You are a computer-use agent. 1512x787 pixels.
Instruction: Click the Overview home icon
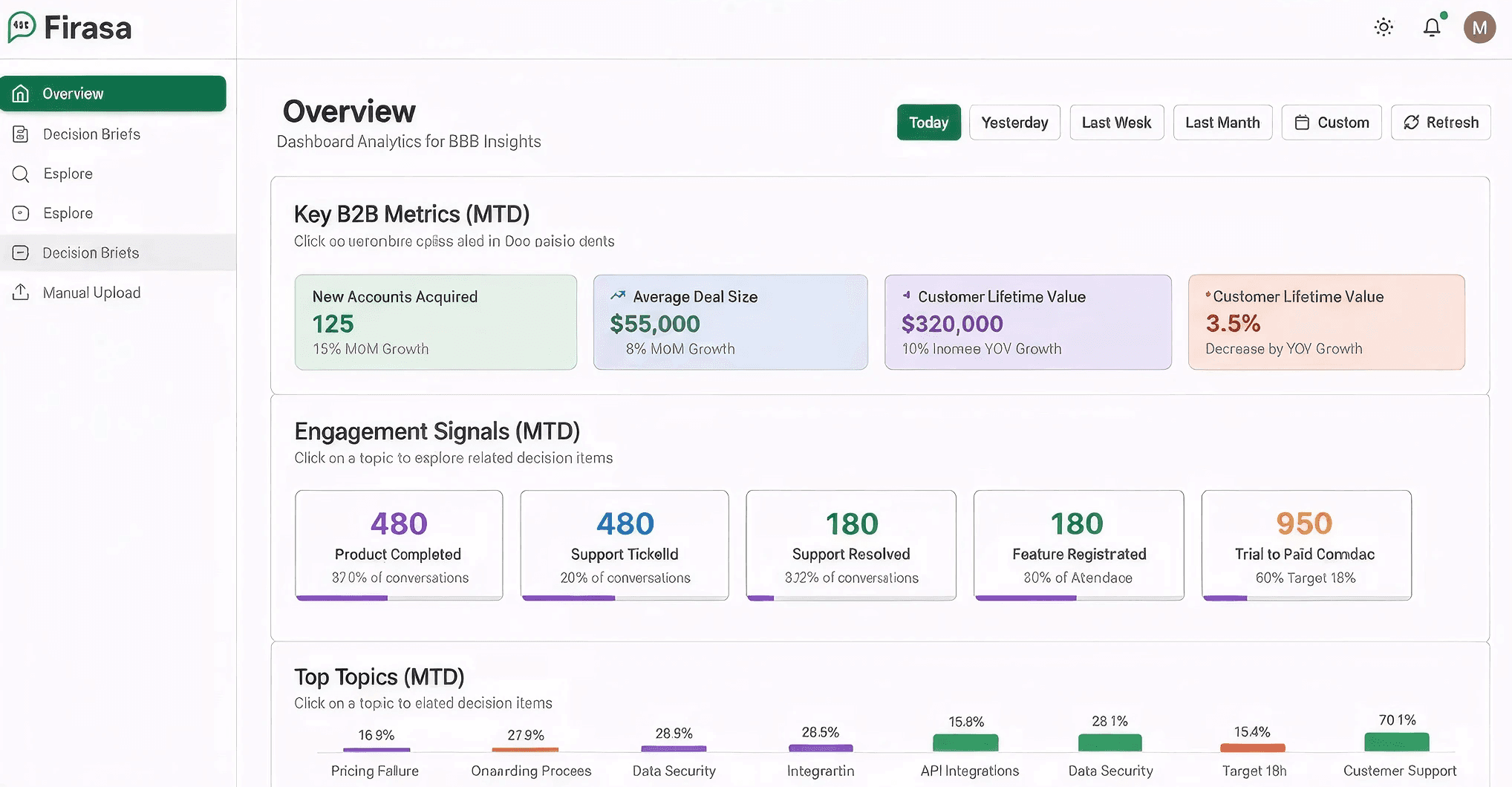[x=21, y=94]
